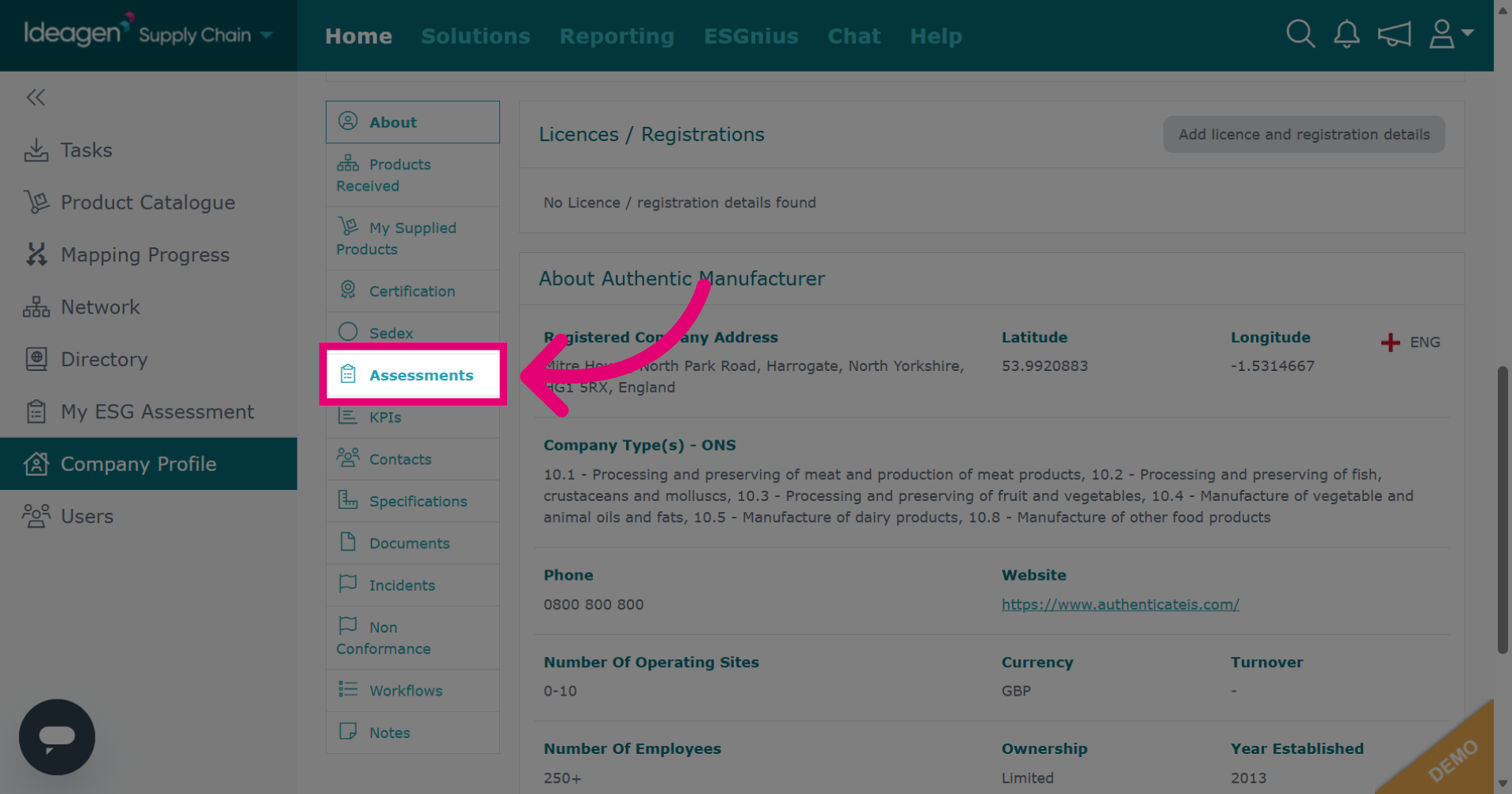This screenshot has height=794, width=1512.
Task: Click the Latitude value 53.9920883
Action: [x=1044, y=366]
